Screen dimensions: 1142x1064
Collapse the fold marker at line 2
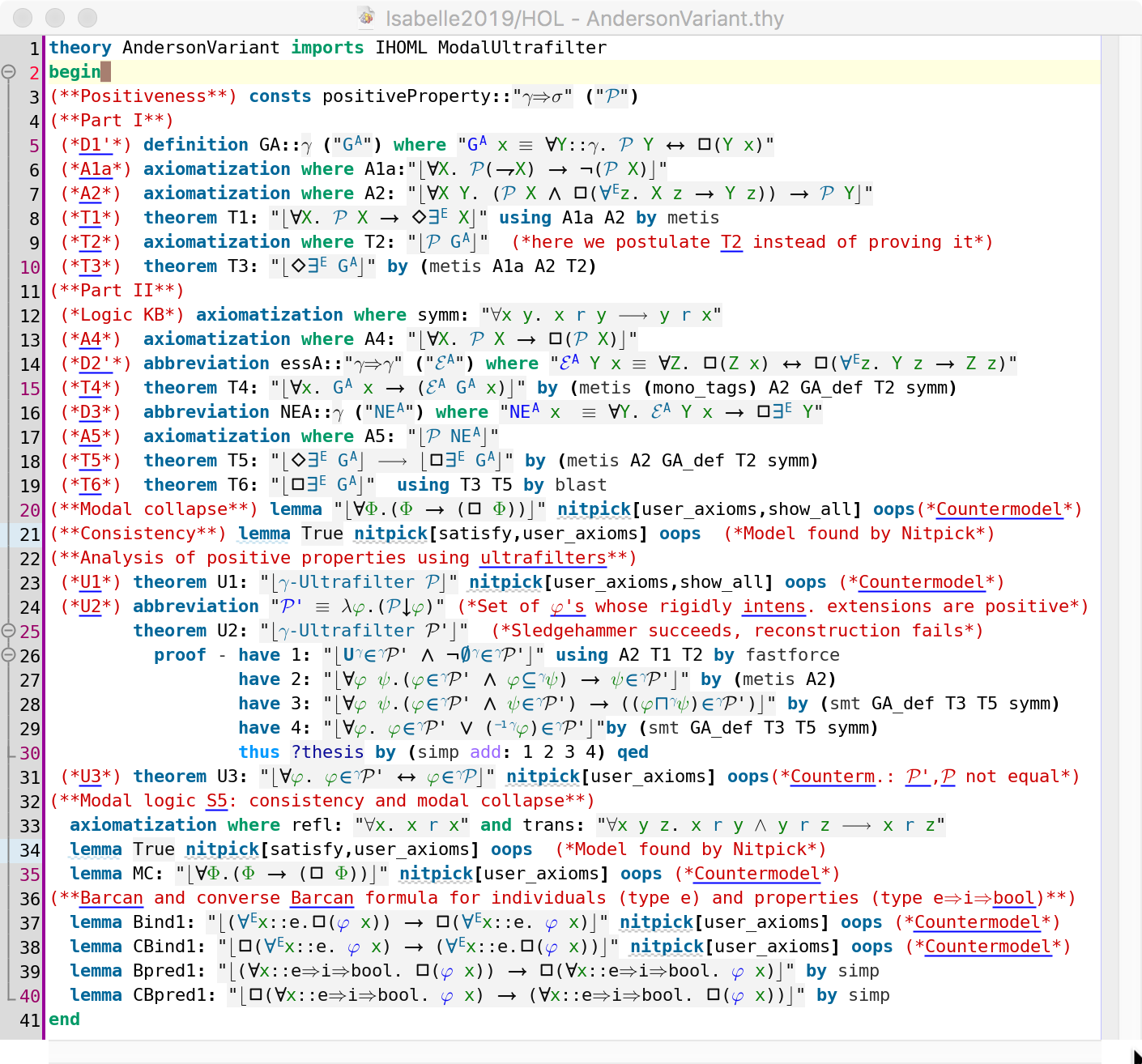(9, 72)
